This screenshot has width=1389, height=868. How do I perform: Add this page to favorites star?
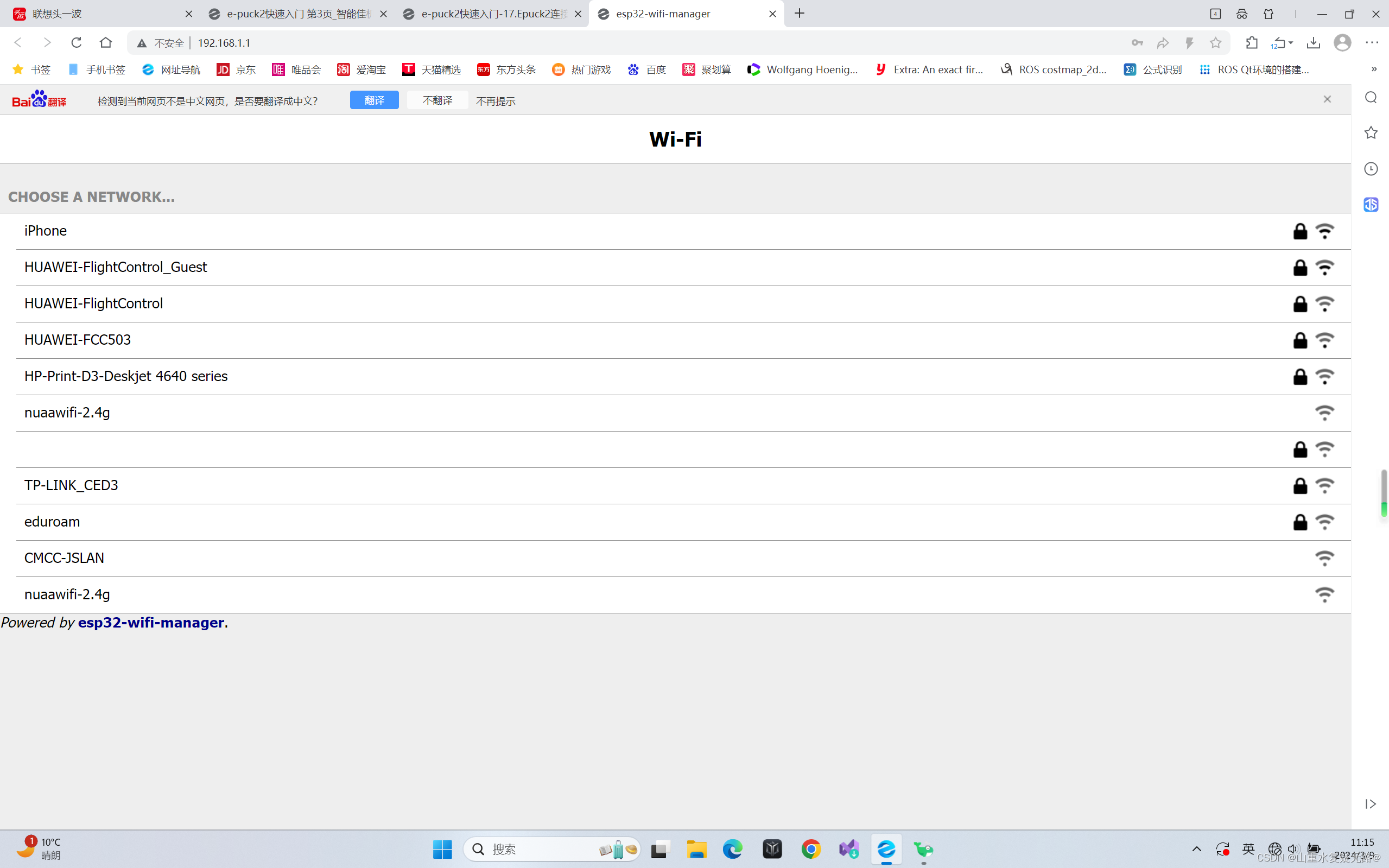pos(1216,42)
